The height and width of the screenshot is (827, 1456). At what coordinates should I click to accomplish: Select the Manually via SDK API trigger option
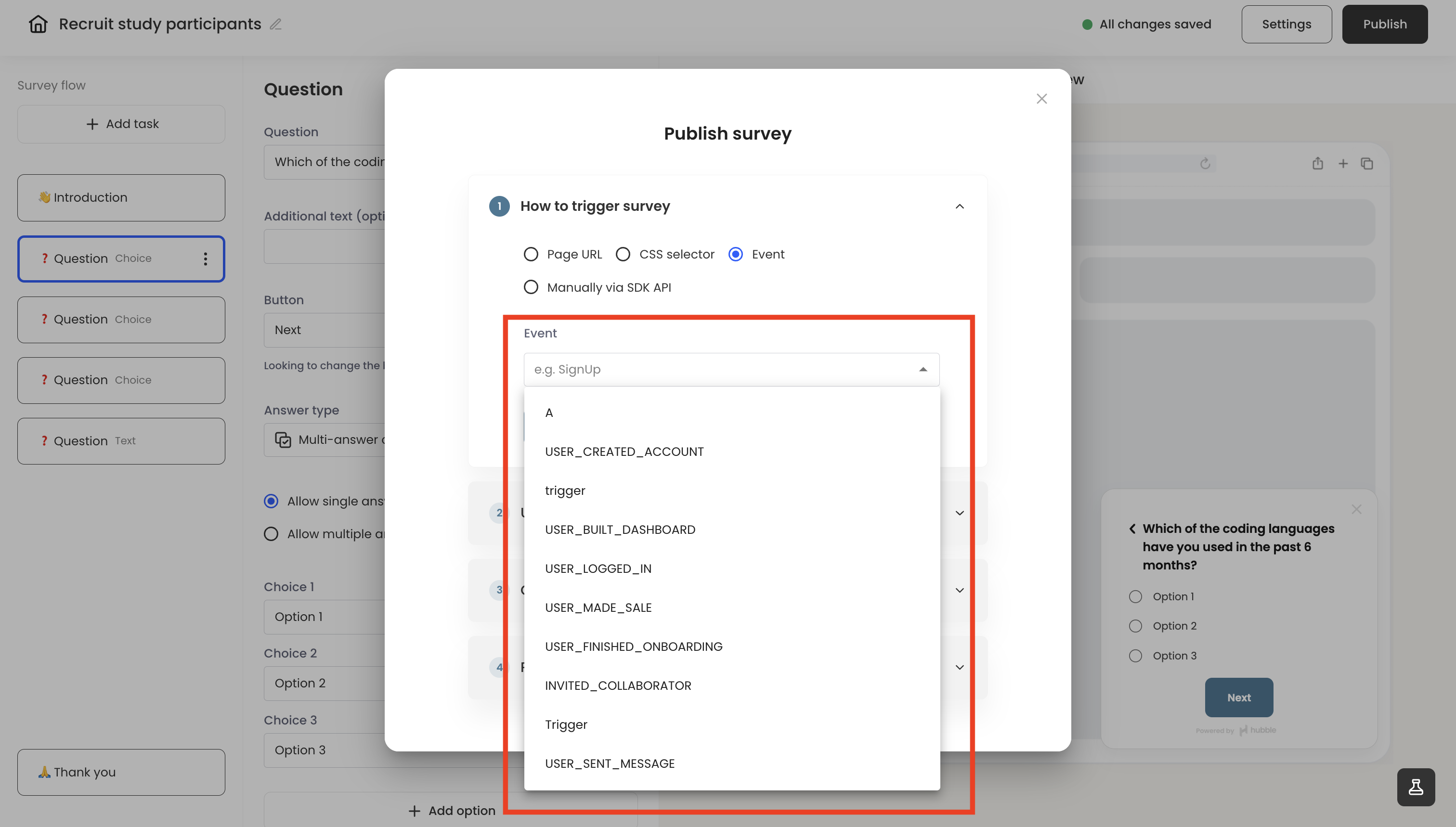tap(531, 287)
